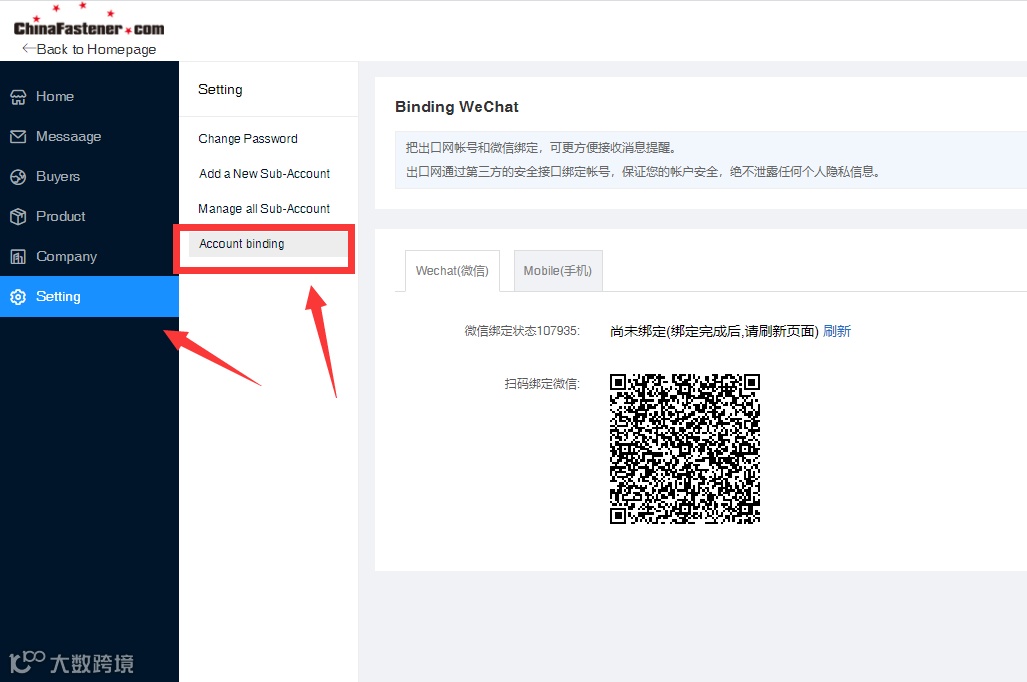Click the WeChat binding QR code
Screen dimensions: 1027x682
tap(684, 449)
